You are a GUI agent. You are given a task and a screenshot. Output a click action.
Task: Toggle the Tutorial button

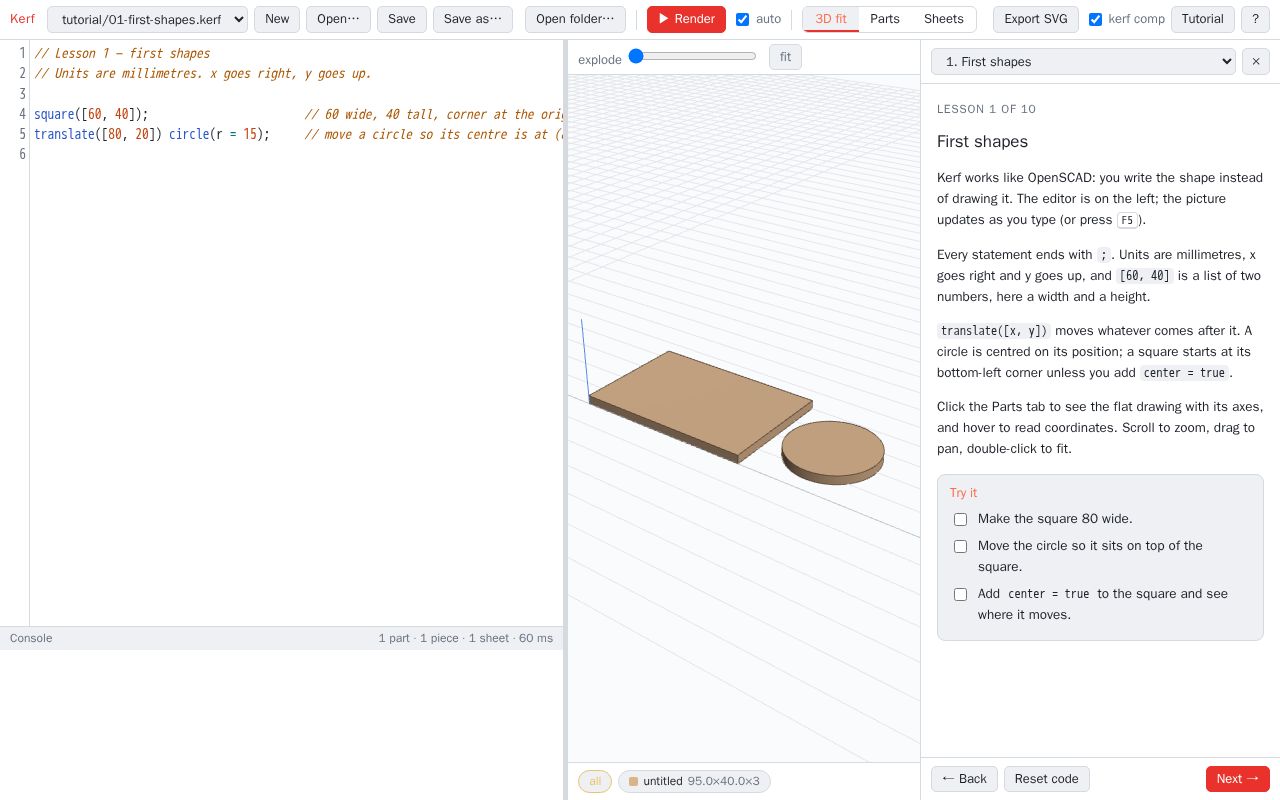pos(1202,19)
